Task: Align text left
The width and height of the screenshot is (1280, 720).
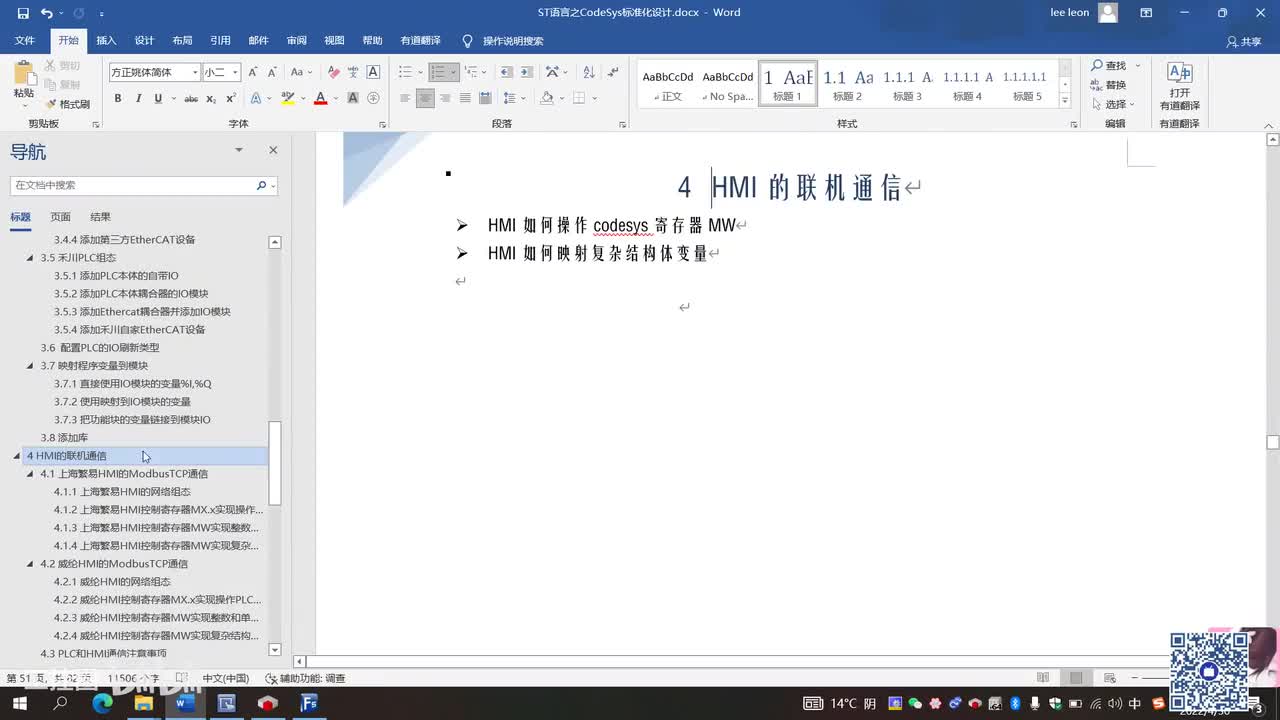Action: (405, 98)
